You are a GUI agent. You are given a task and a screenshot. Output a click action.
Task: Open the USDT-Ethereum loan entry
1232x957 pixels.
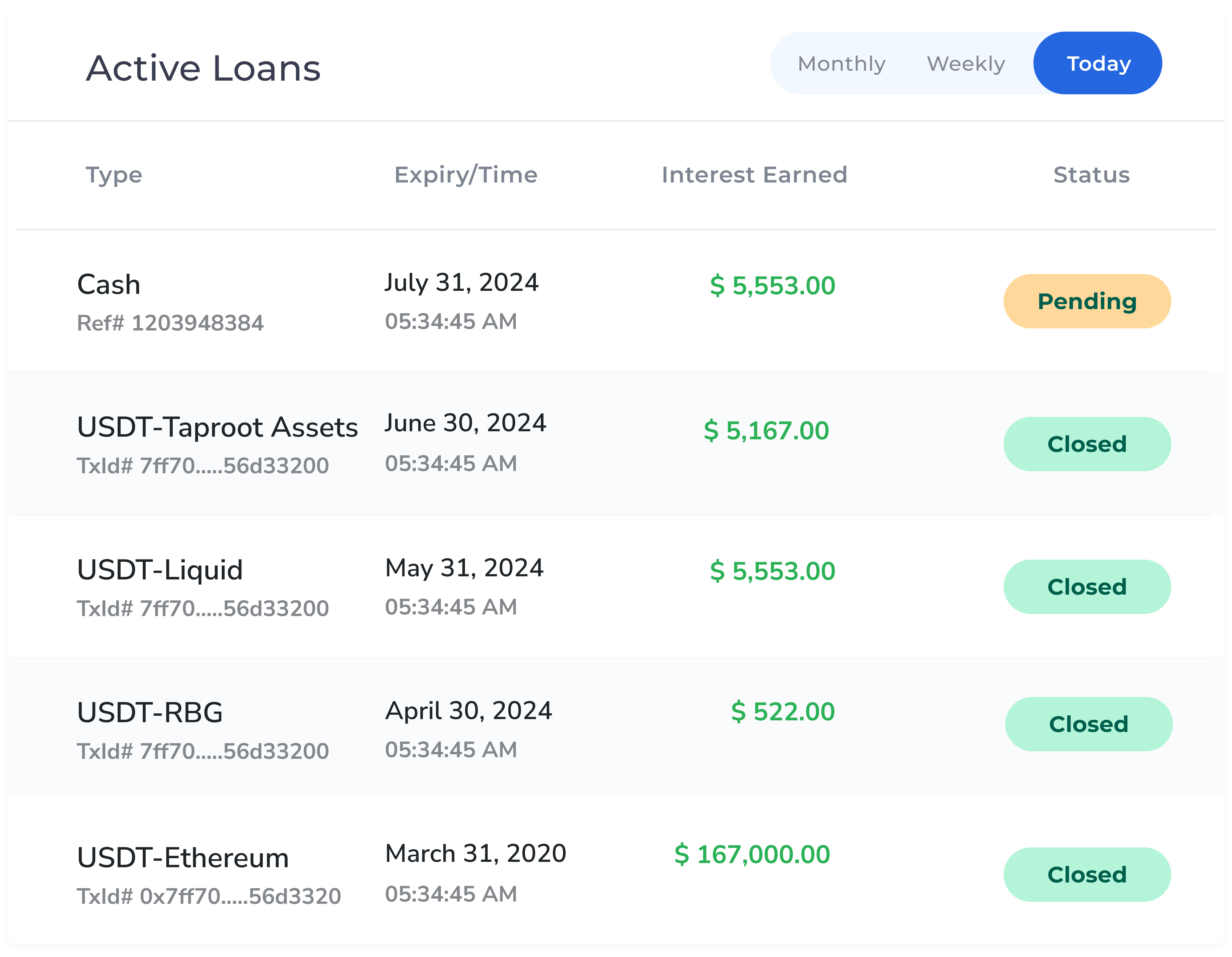tap(184, 857)
